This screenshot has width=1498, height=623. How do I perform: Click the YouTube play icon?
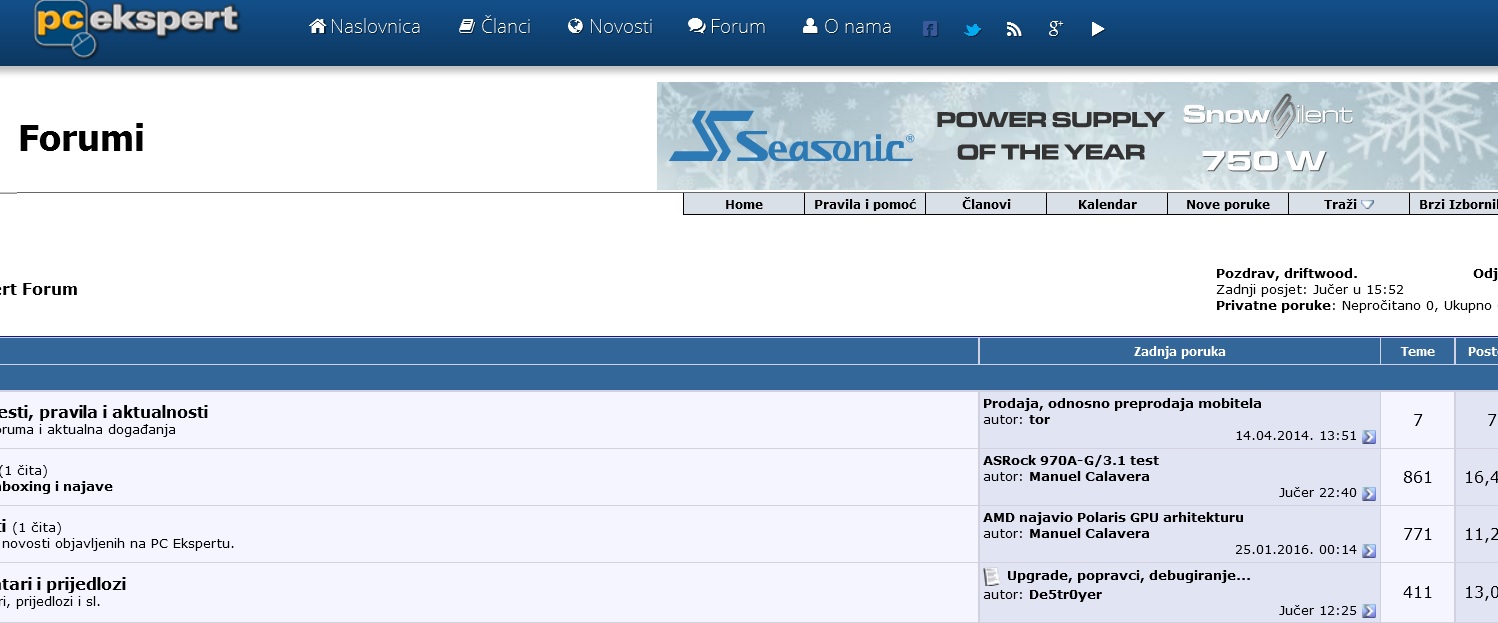[x=1098, y=29]
